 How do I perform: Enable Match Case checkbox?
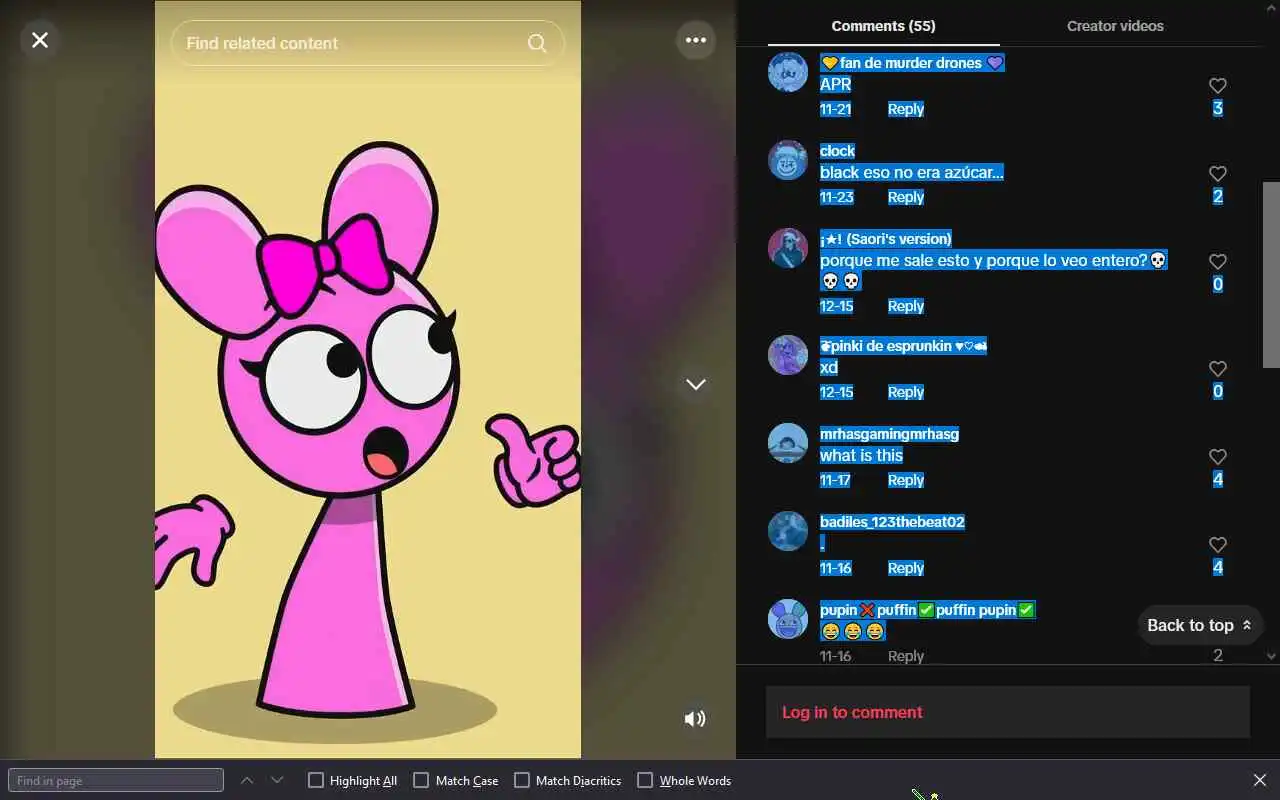(x=421, y=780)
